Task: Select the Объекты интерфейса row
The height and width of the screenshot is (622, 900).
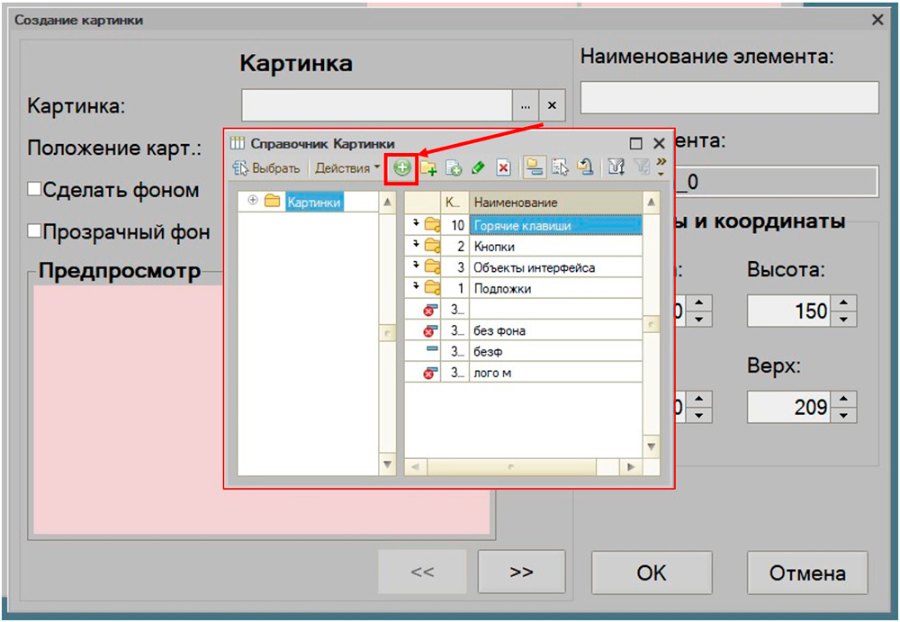Action: [x=523, y=267]
